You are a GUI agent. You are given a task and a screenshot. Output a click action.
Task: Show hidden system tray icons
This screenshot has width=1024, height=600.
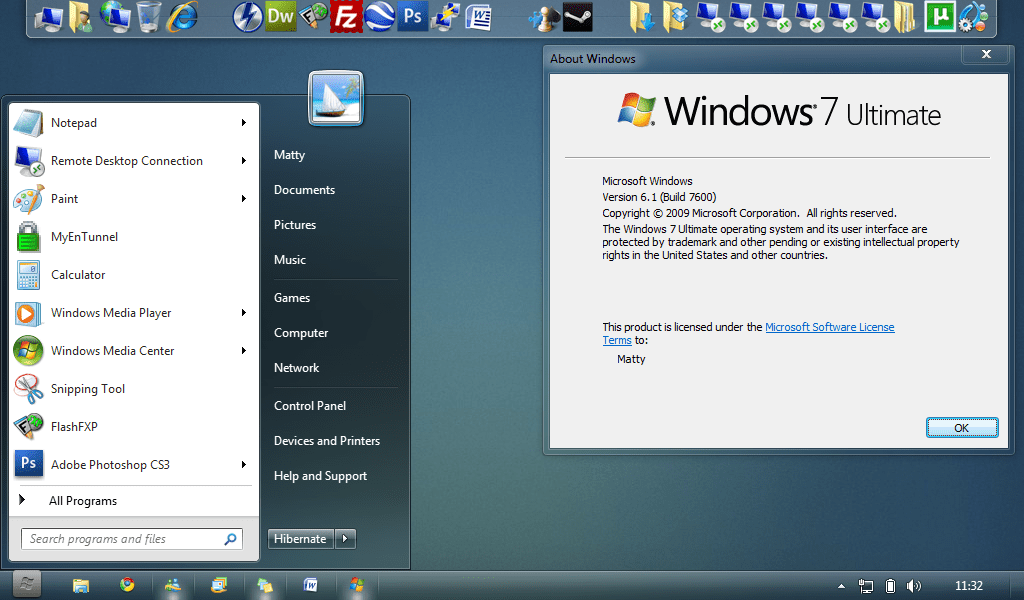click(x=841, y=586)
